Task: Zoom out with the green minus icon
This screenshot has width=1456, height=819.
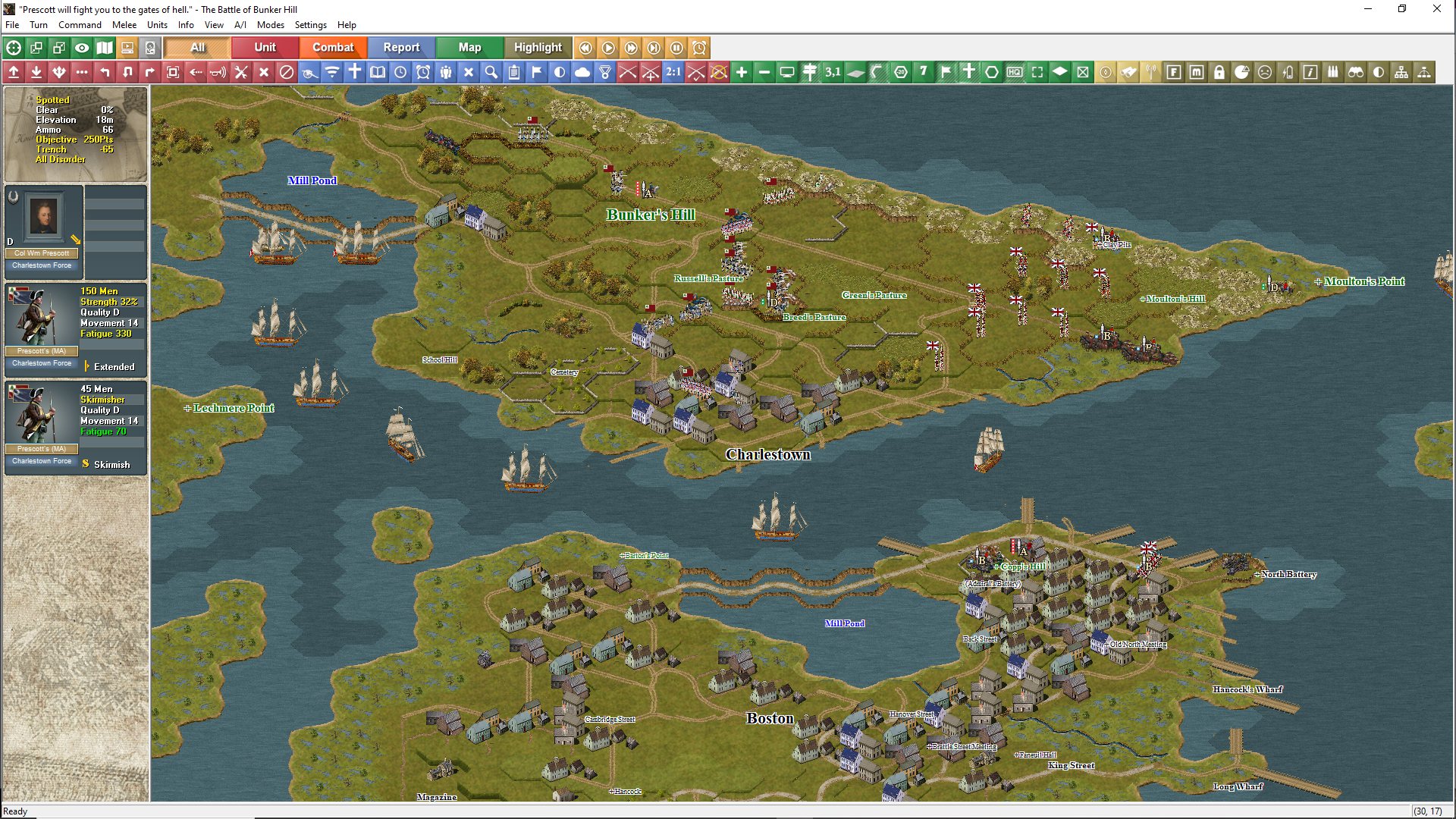Action: tap(764, 72)
